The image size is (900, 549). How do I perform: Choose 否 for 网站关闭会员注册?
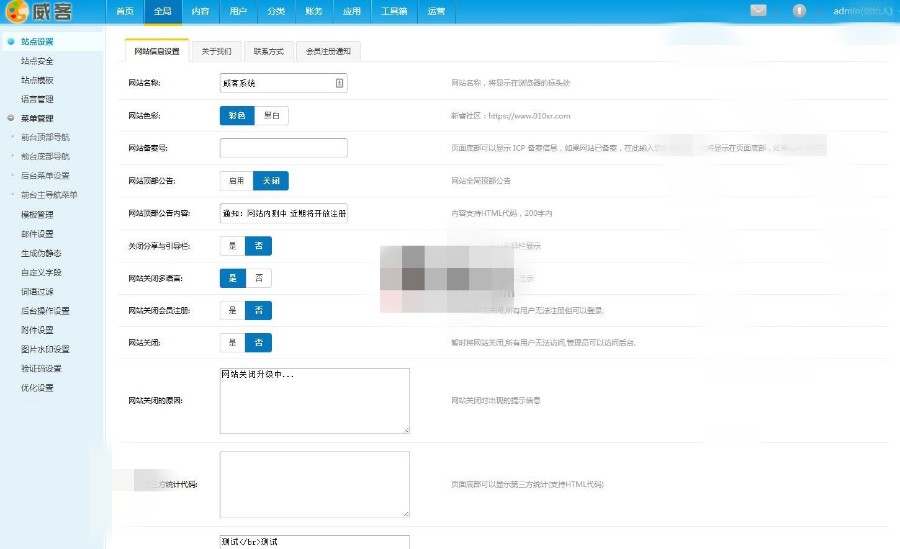click(259, 310)
